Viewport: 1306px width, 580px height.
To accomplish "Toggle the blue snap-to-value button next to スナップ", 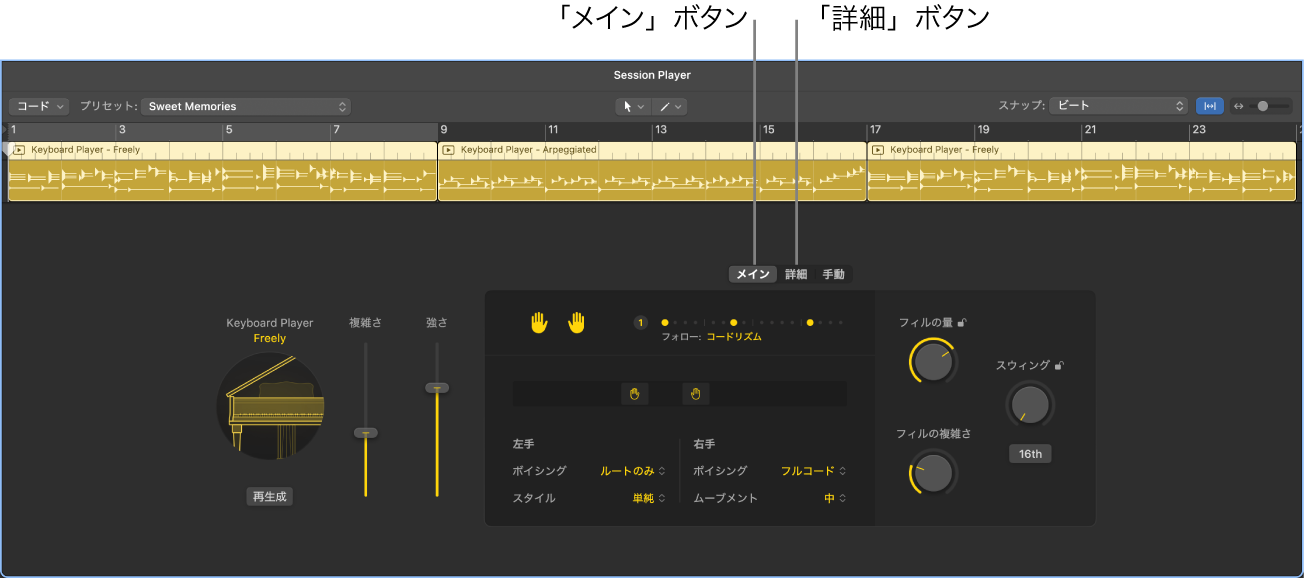I will [x=1210, y=105].
